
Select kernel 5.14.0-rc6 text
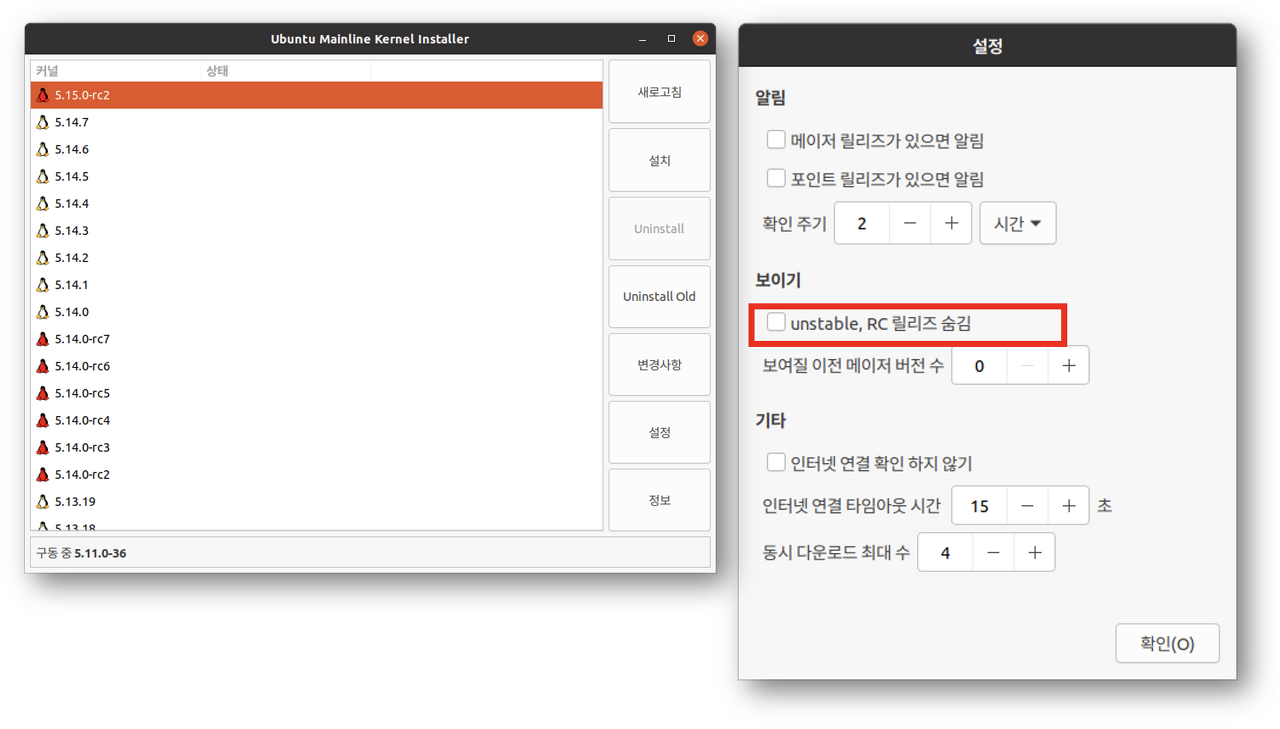(82, 366)
